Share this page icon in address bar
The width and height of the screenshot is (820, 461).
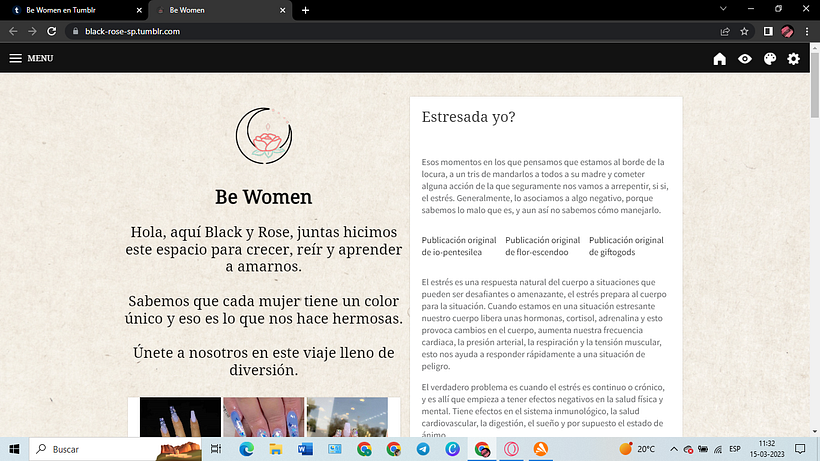point(725,31)
